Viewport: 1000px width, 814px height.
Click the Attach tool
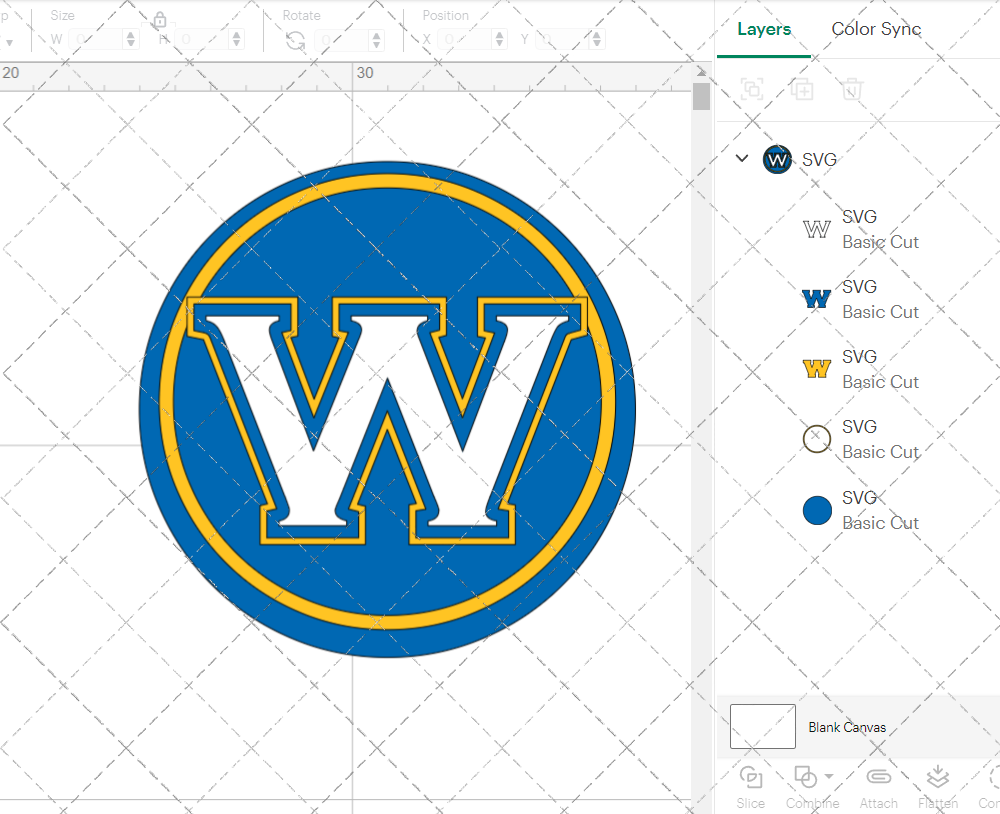tap(878, 787)
